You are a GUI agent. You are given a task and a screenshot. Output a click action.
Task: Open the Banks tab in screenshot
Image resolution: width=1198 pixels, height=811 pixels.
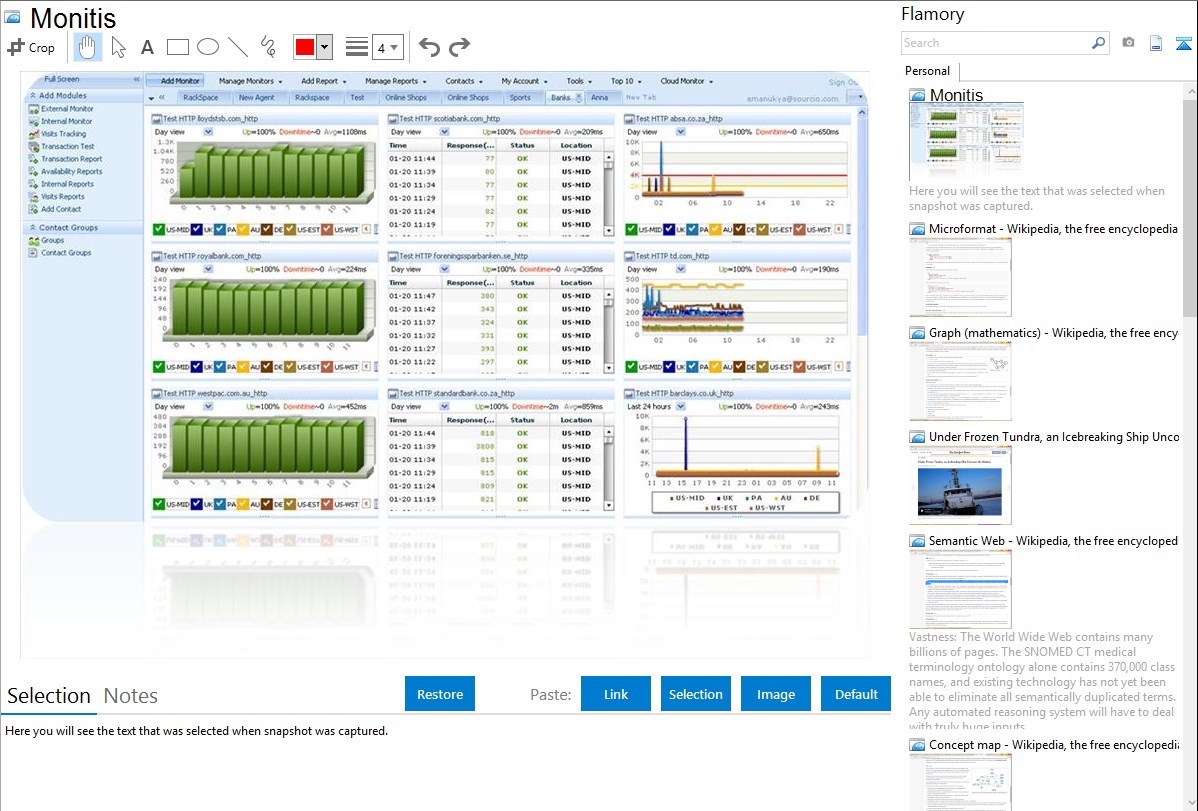coord(561,98)
